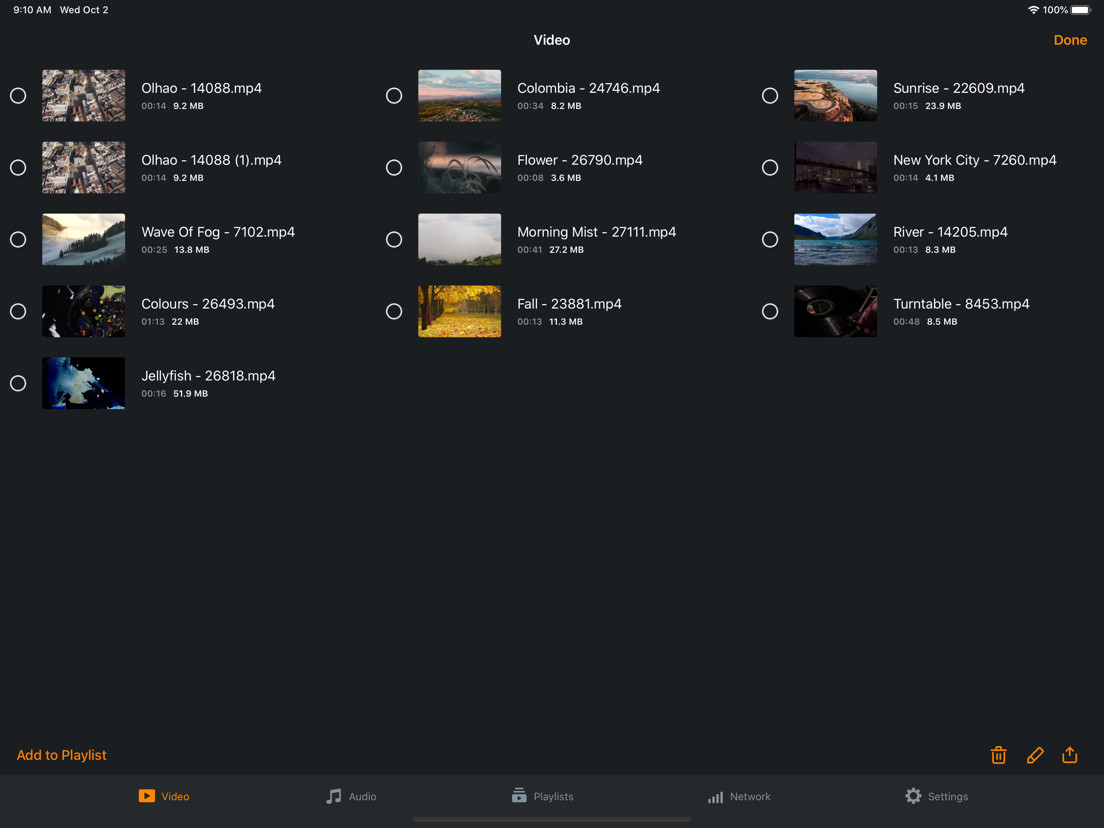Select Colours - 26493.mp4 radio circle
Image resolution: width=1104 pixels, height=828 pixels.
[18, 311]
